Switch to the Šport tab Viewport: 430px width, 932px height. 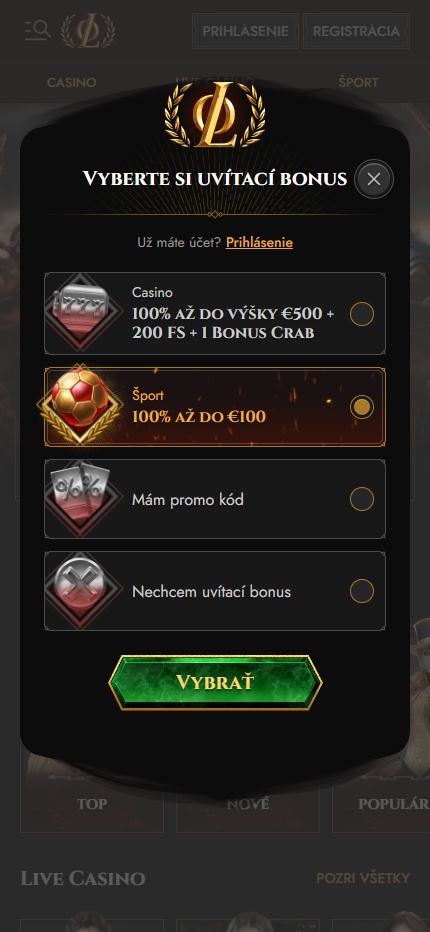358,83
